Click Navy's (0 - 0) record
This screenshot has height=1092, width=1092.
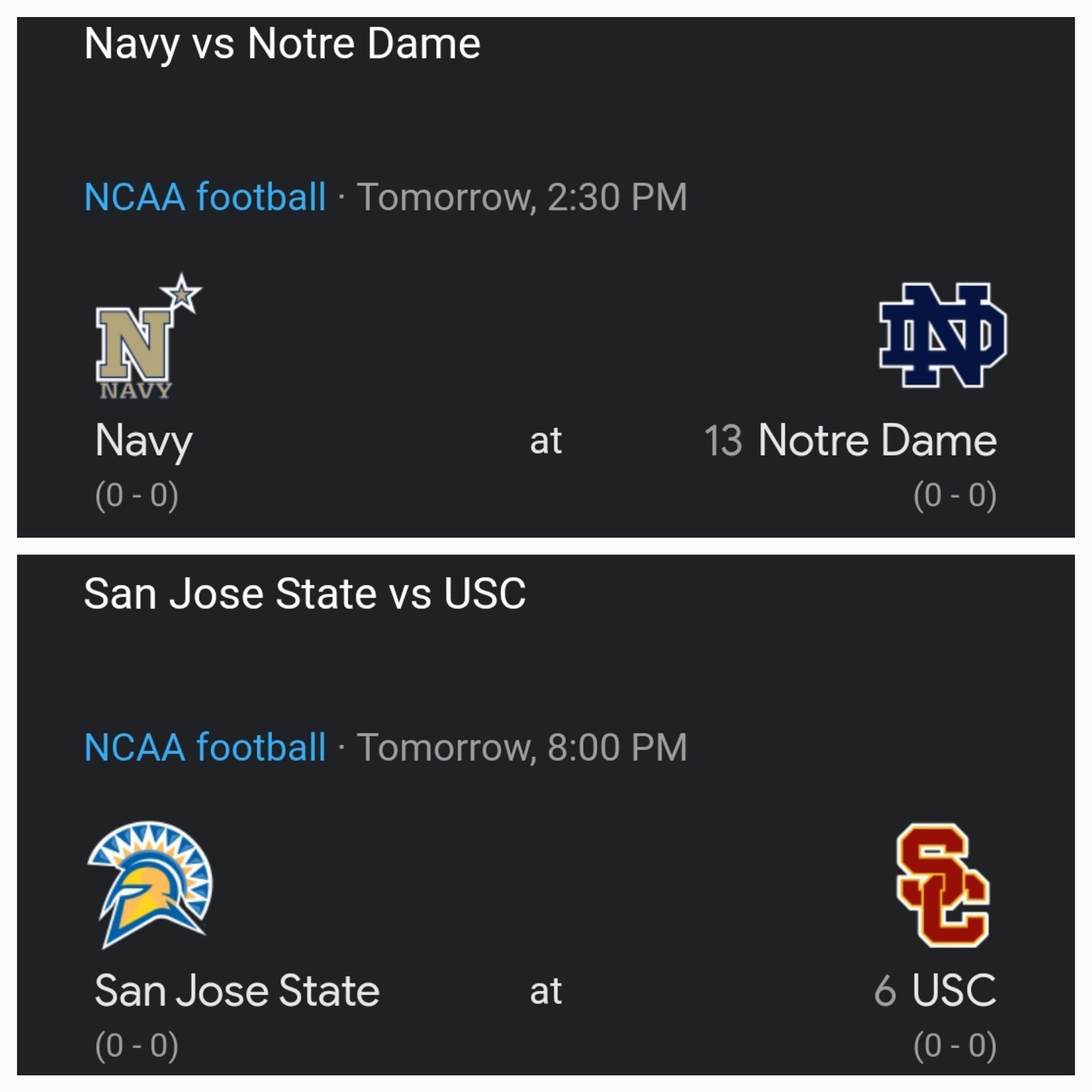click(137, 496)
